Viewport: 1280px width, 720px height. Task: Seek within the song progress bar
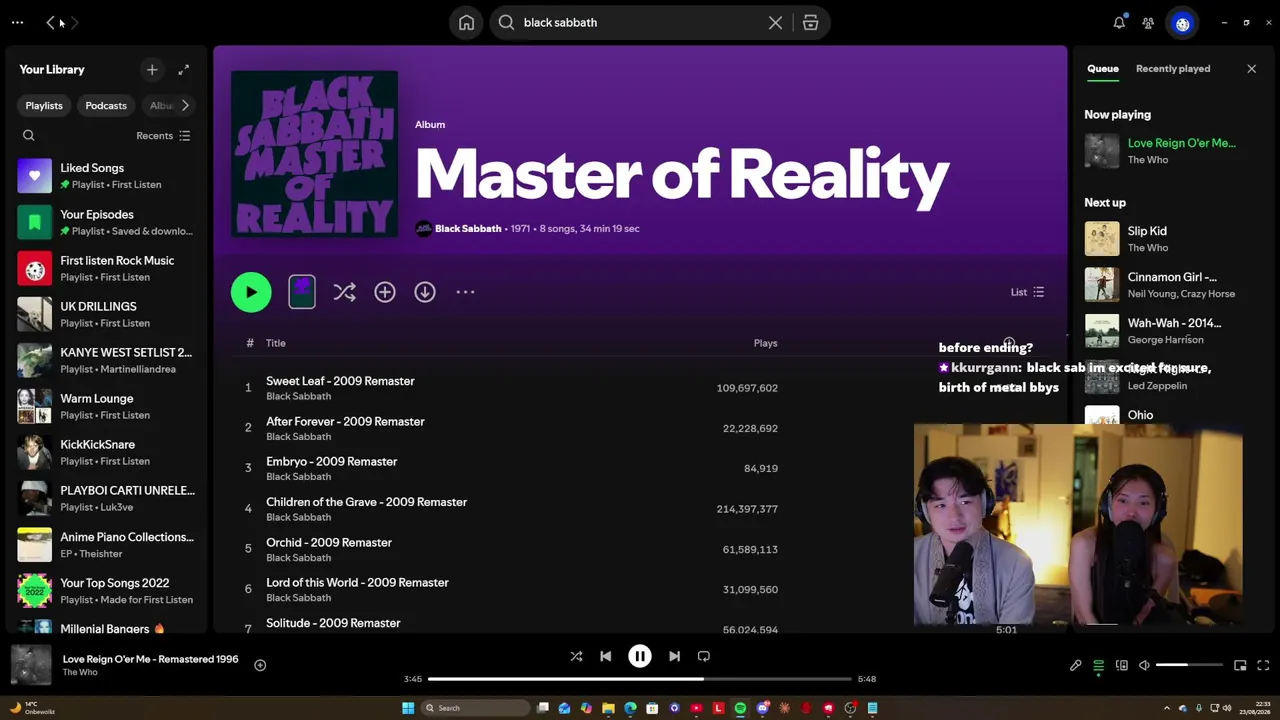click(639, 679)
